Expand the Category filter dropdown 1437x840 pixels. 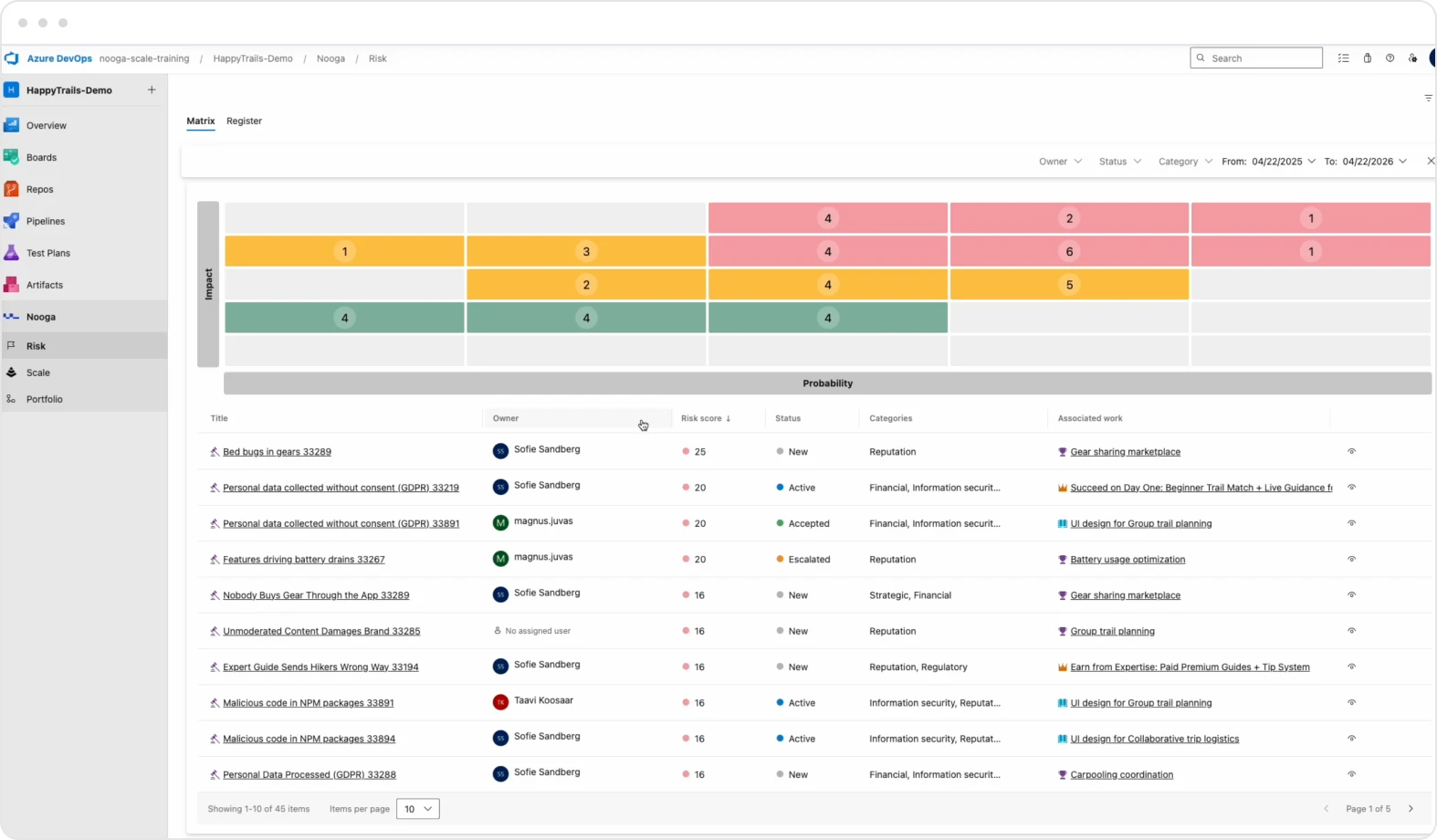pos(1185,162)
